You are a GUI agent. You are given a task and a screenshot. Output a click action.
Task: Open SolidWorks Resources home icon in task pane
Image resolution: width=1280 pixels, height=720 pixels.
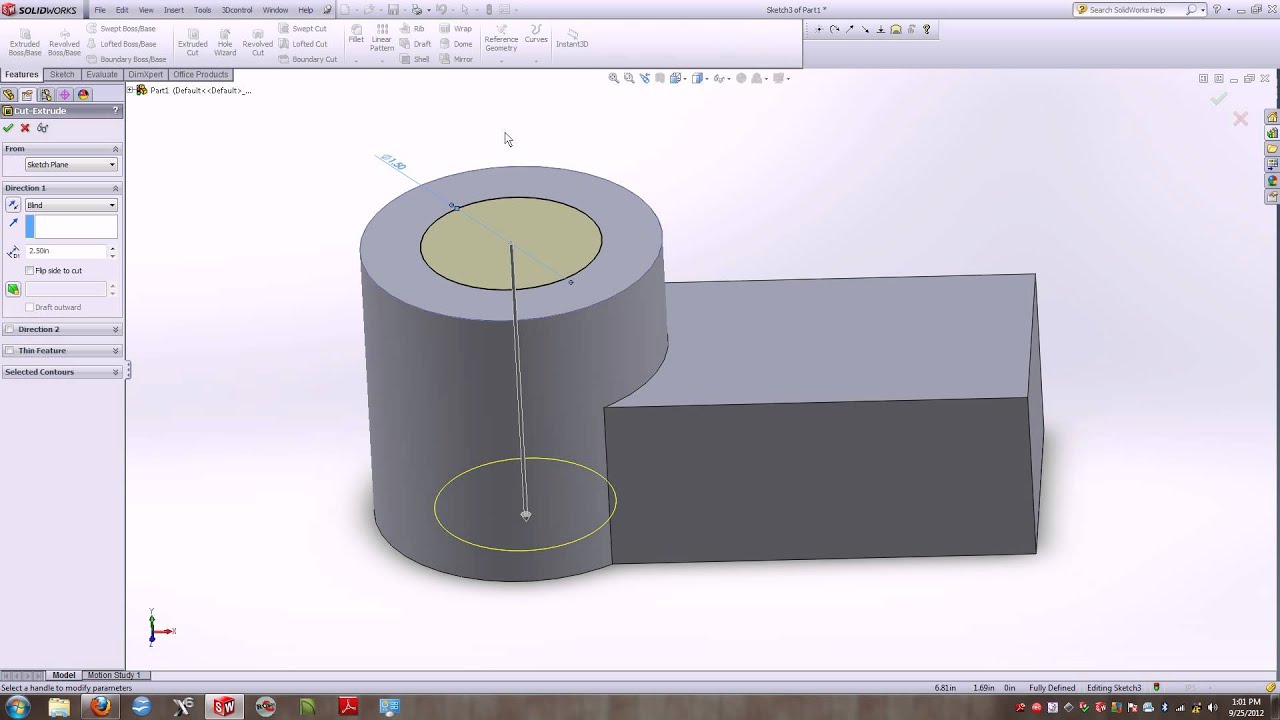coord(1272,117)
